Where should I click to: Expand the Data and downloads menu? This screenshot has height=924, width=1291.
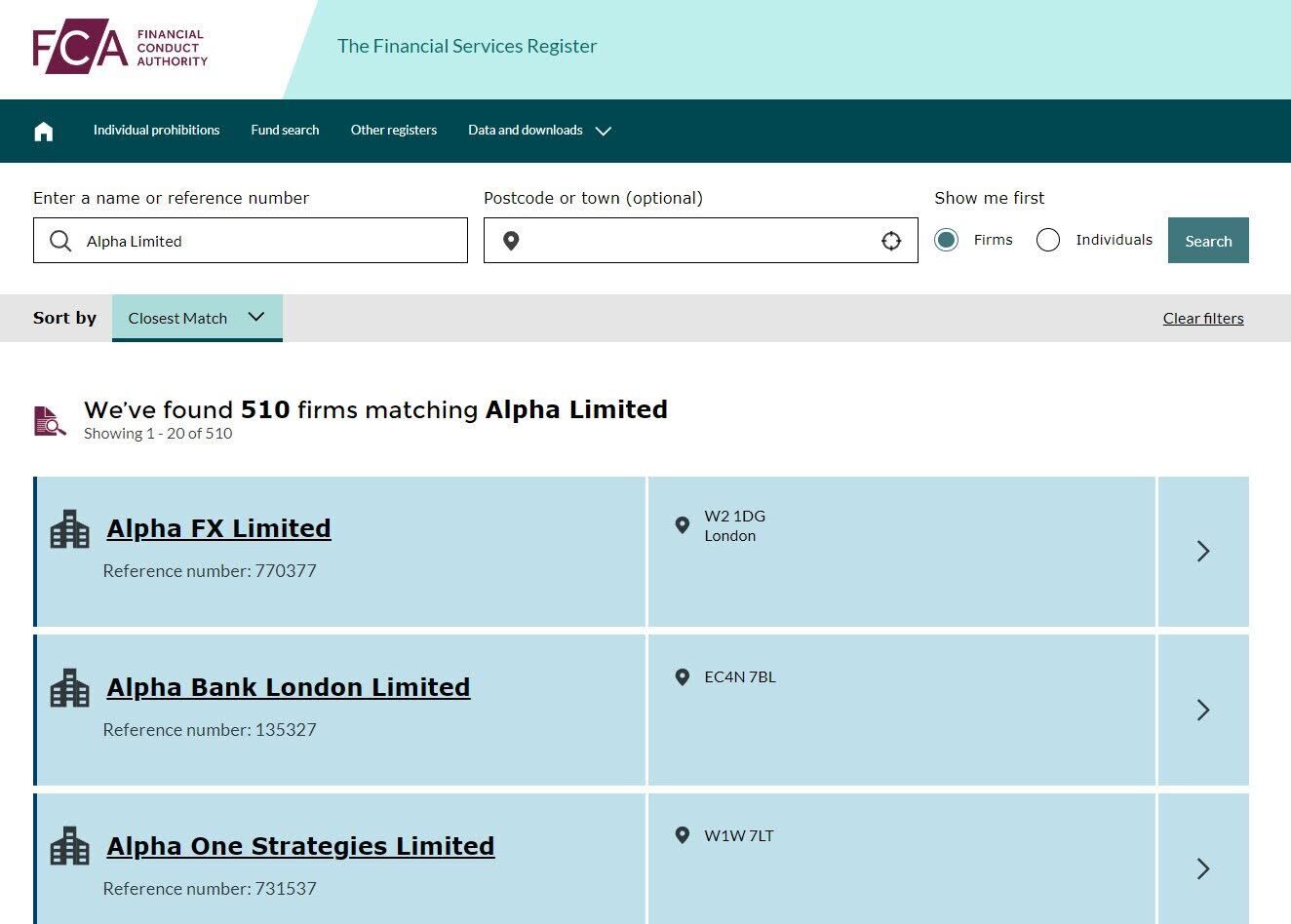[539, 131]
